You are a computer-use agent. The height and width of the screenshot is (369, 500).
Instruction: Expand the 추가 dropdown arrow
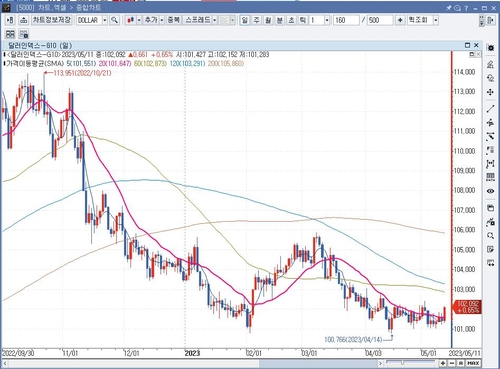tap(162, 20)
